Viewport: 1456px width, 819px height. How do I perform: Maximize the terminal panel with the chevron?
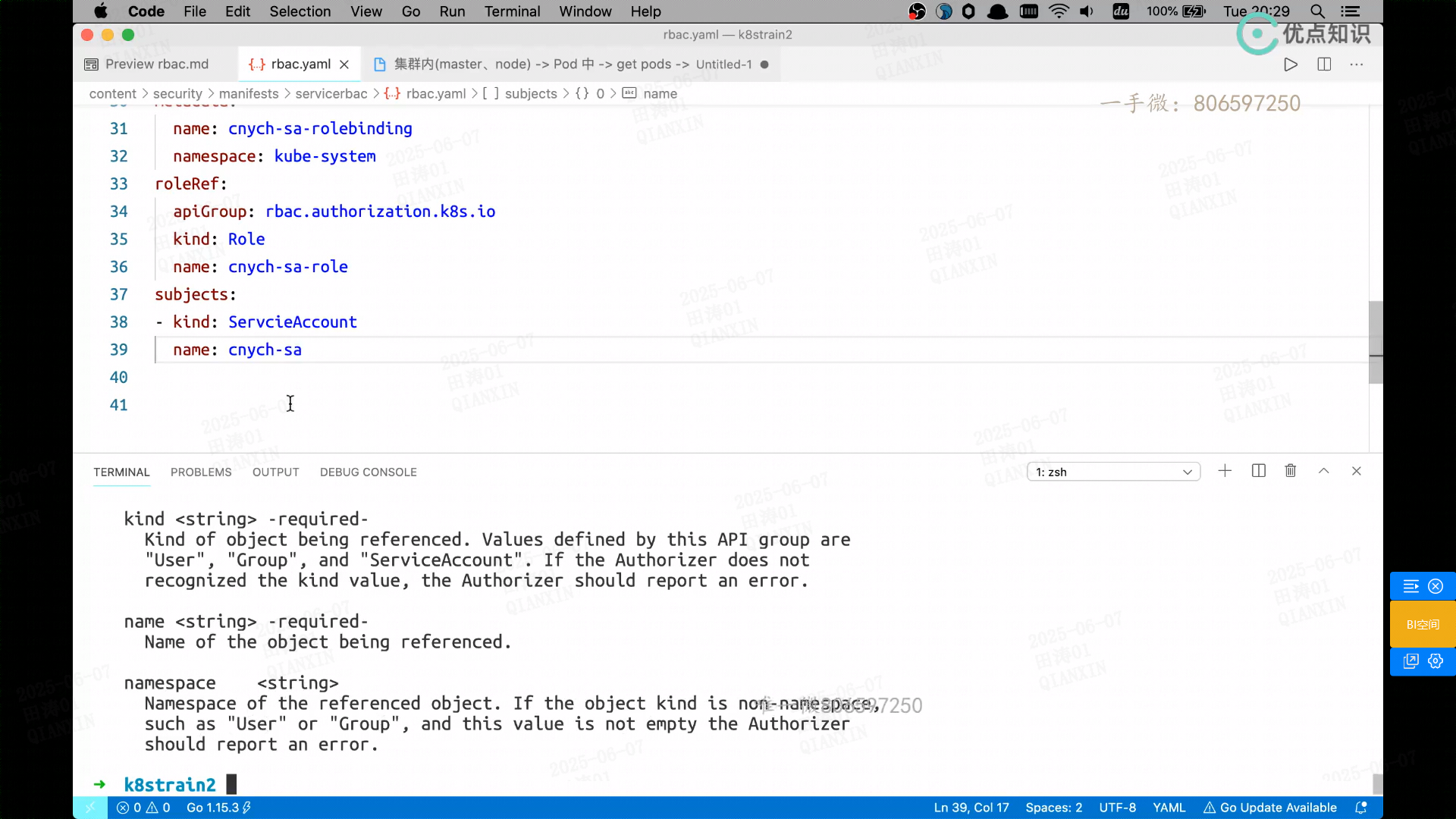[1324, 471]
